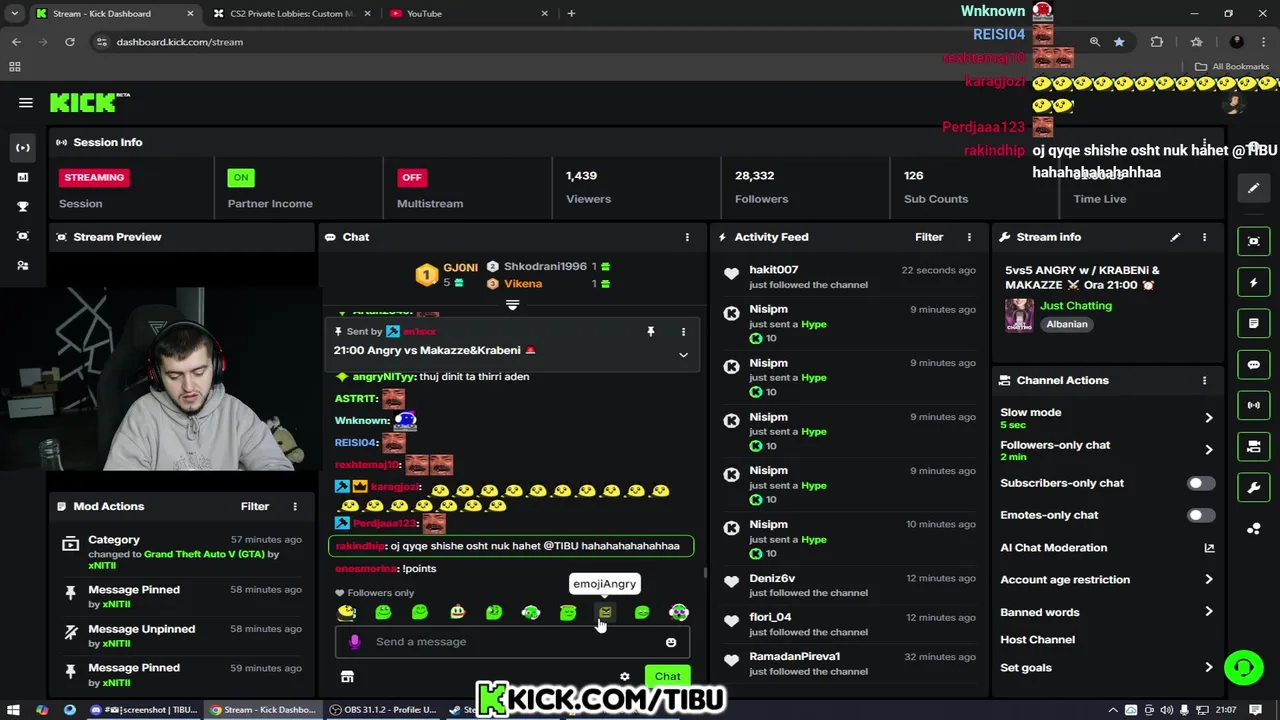This screenshot has width=1280, height=720.
Task: Click hakit007 in Activity Feed
Action: [x=773, y=270]
